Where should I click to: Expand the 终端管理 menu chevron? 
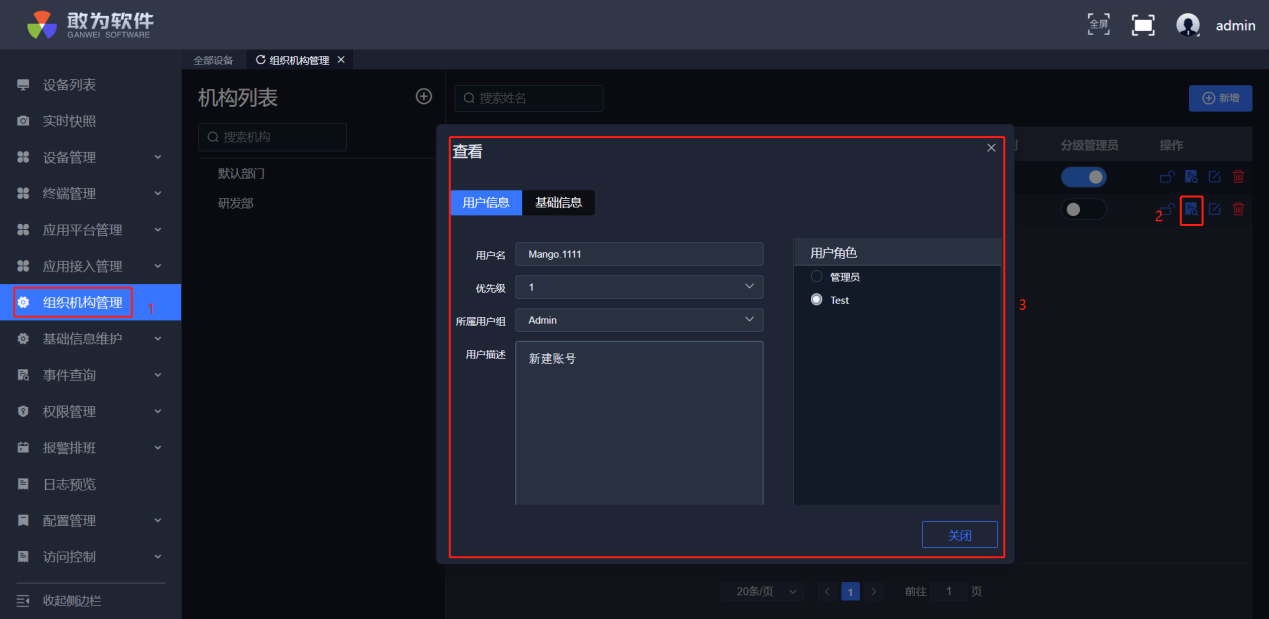tap(158, 193)
